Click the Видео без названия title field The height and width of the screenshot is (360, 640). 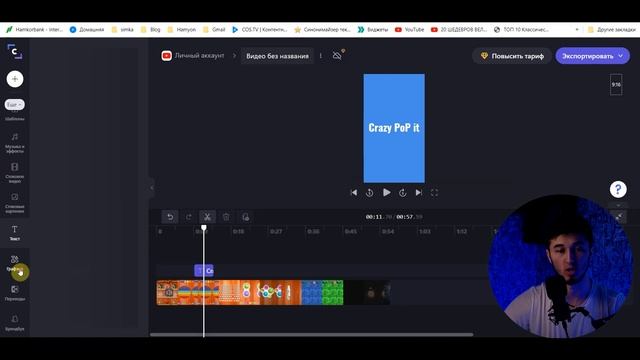point(277,56)
